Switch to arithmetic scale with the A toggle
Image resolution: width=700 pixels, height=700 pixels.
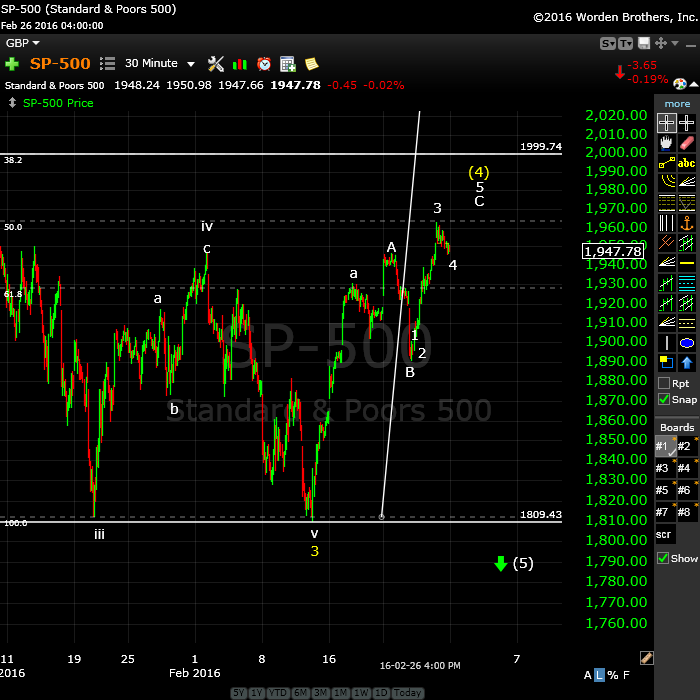[x=588, y=675]
